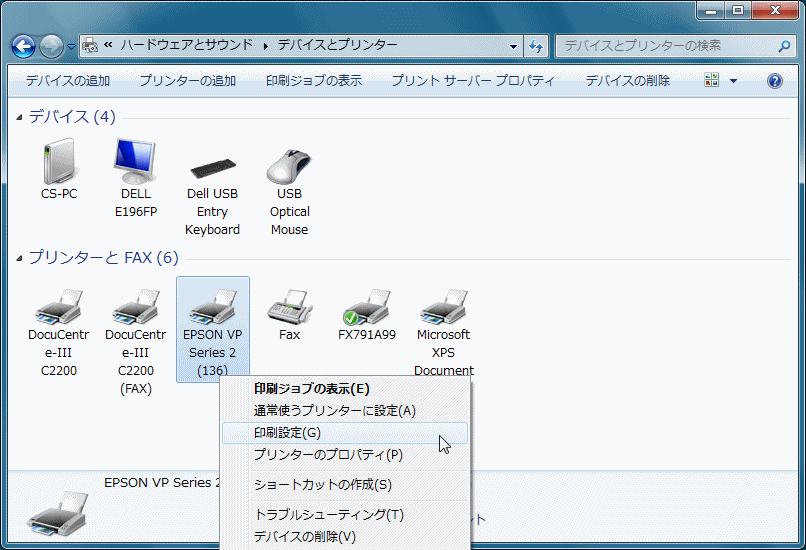Screen dimensions: 806x550
Task: Select the CS-PC device icon
Action: pos(59,162)
